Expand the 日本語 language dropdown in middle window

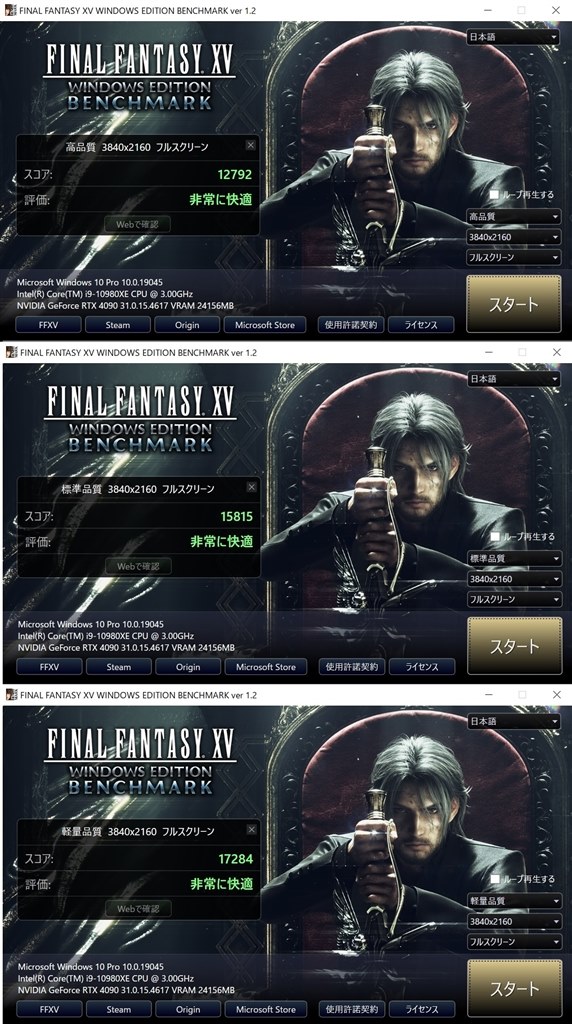[514, 379]
